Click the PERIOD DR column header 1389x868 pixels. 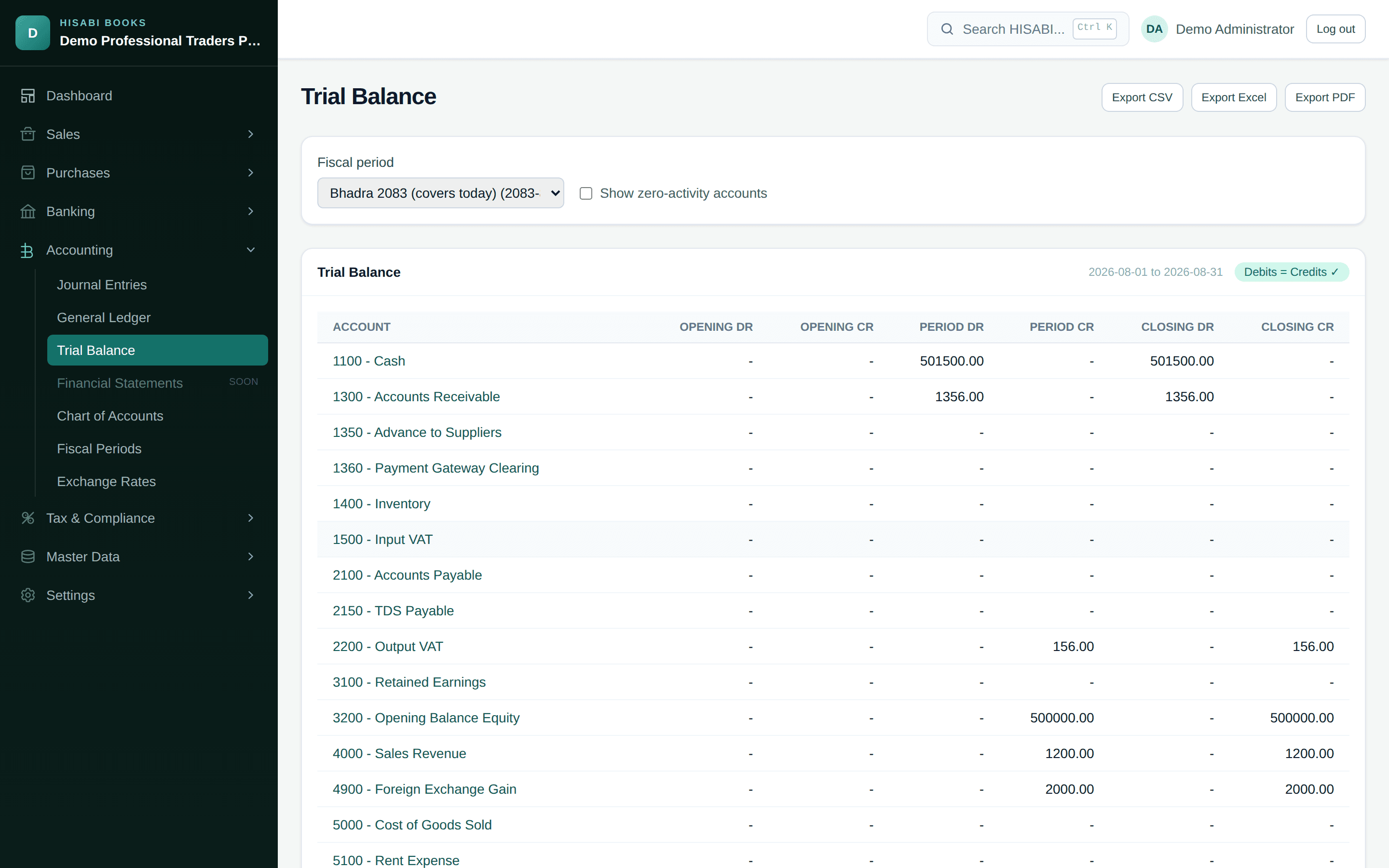(952, 327)
